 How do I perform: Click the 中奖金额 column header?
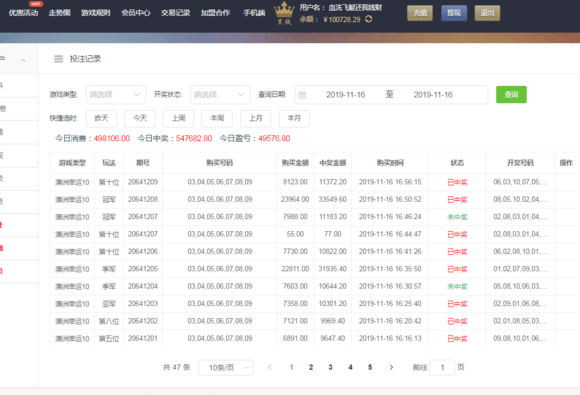pos(333,163)
